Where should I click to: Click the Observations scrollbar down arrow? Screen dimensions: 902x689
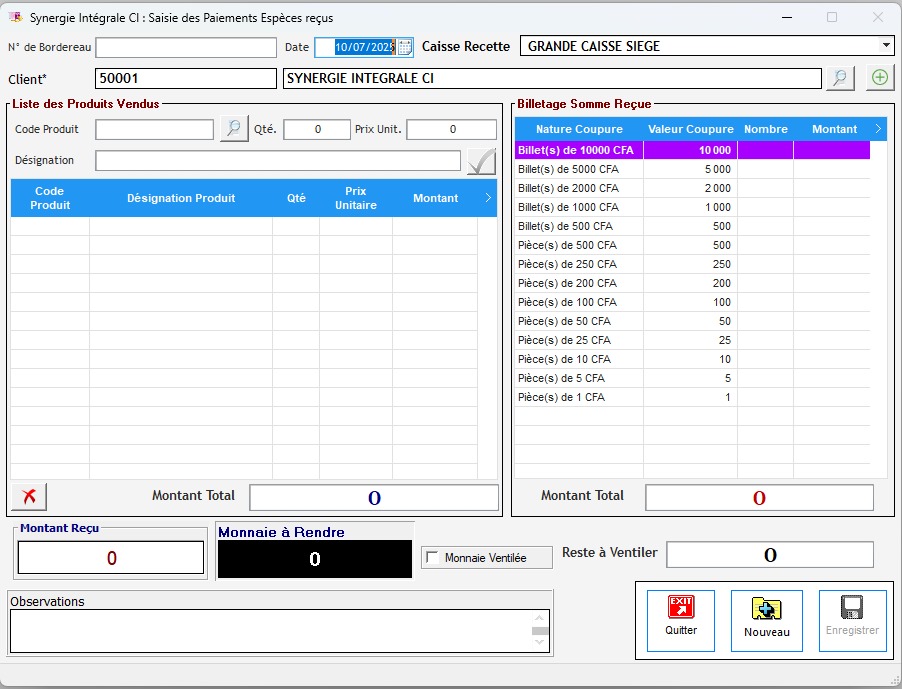tap(540, 643)
